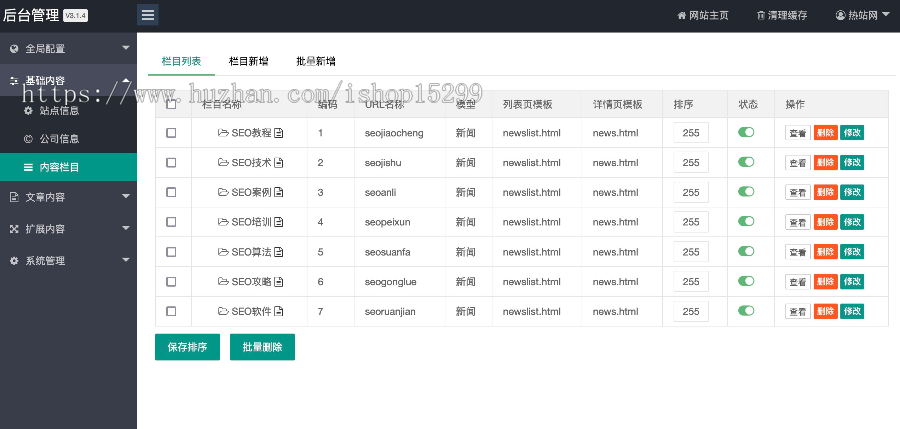Click 修改 button in SEO软件 row
This screenshot has height=429, width=900.
[852, 311]
